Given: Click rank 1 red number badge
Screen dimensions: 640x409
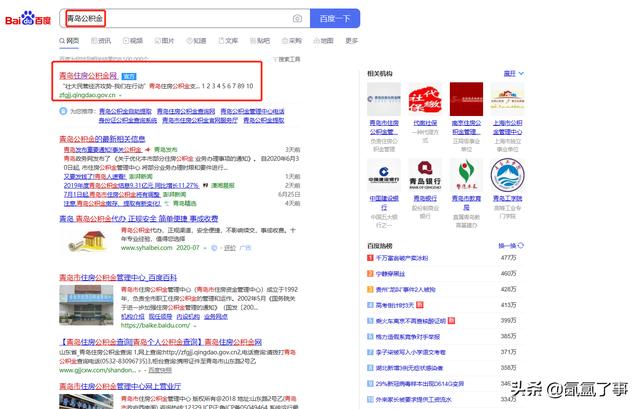Looking at the screenshot, I should [x=370, y=258].
